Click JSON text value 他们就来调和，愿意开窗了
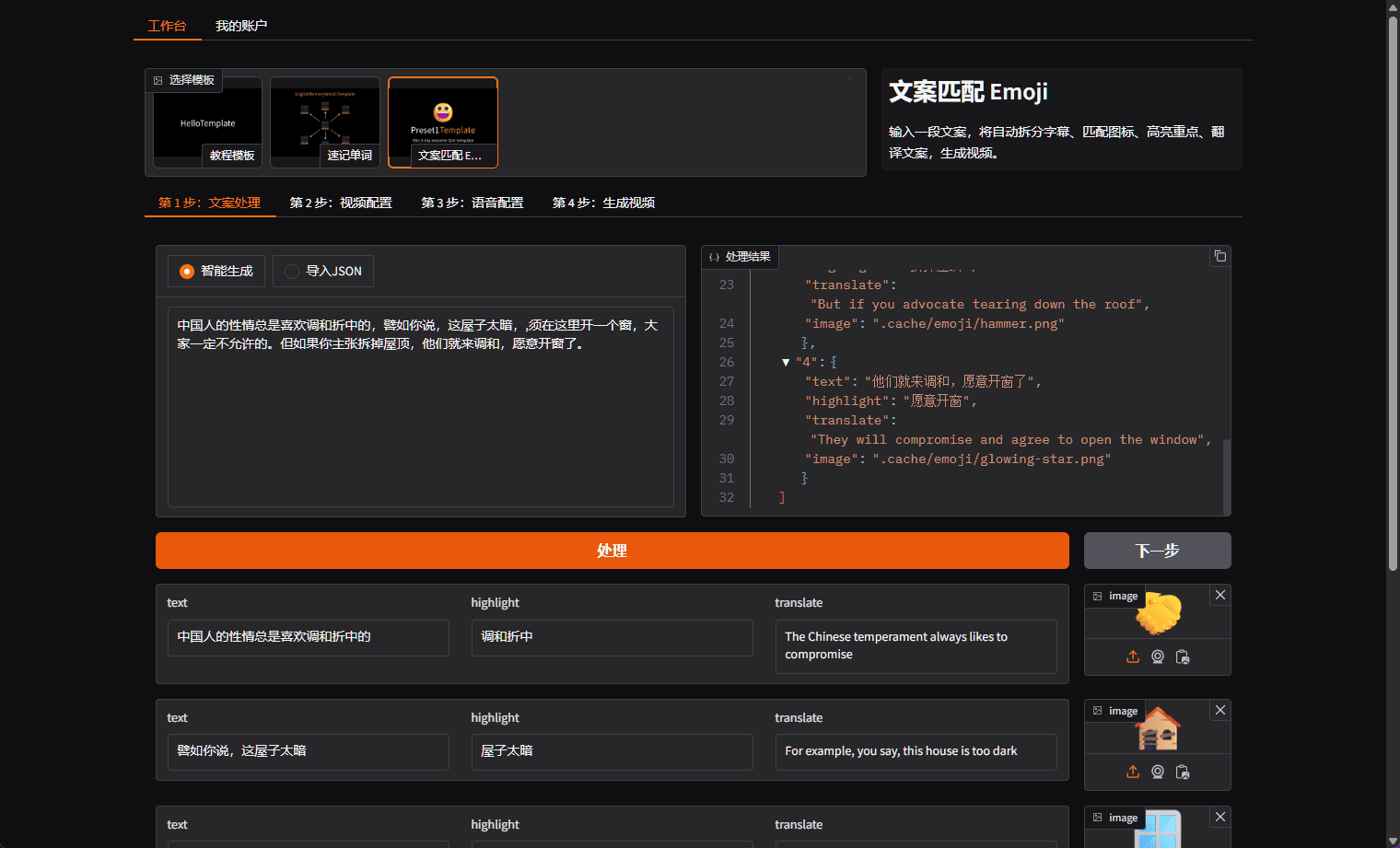This screenshot has height=848, width=1400. coord(950,382)
